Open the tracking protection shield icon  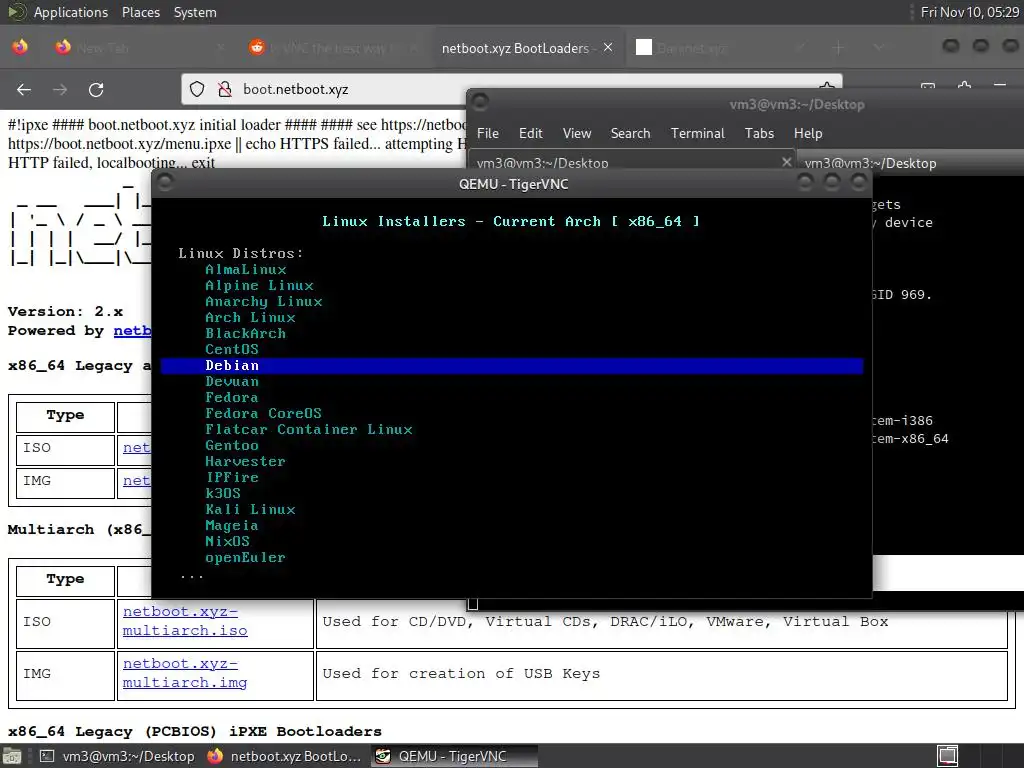click(197, 89)
